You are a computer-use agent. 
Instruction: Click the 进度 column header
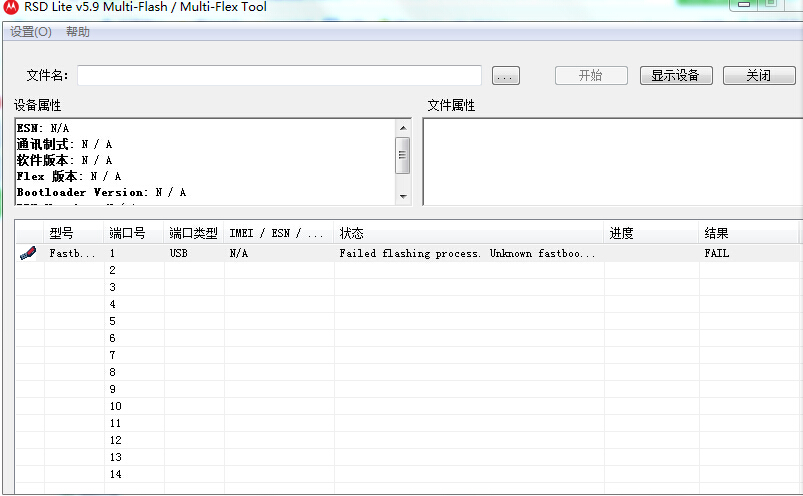click(x=651, y=233)
